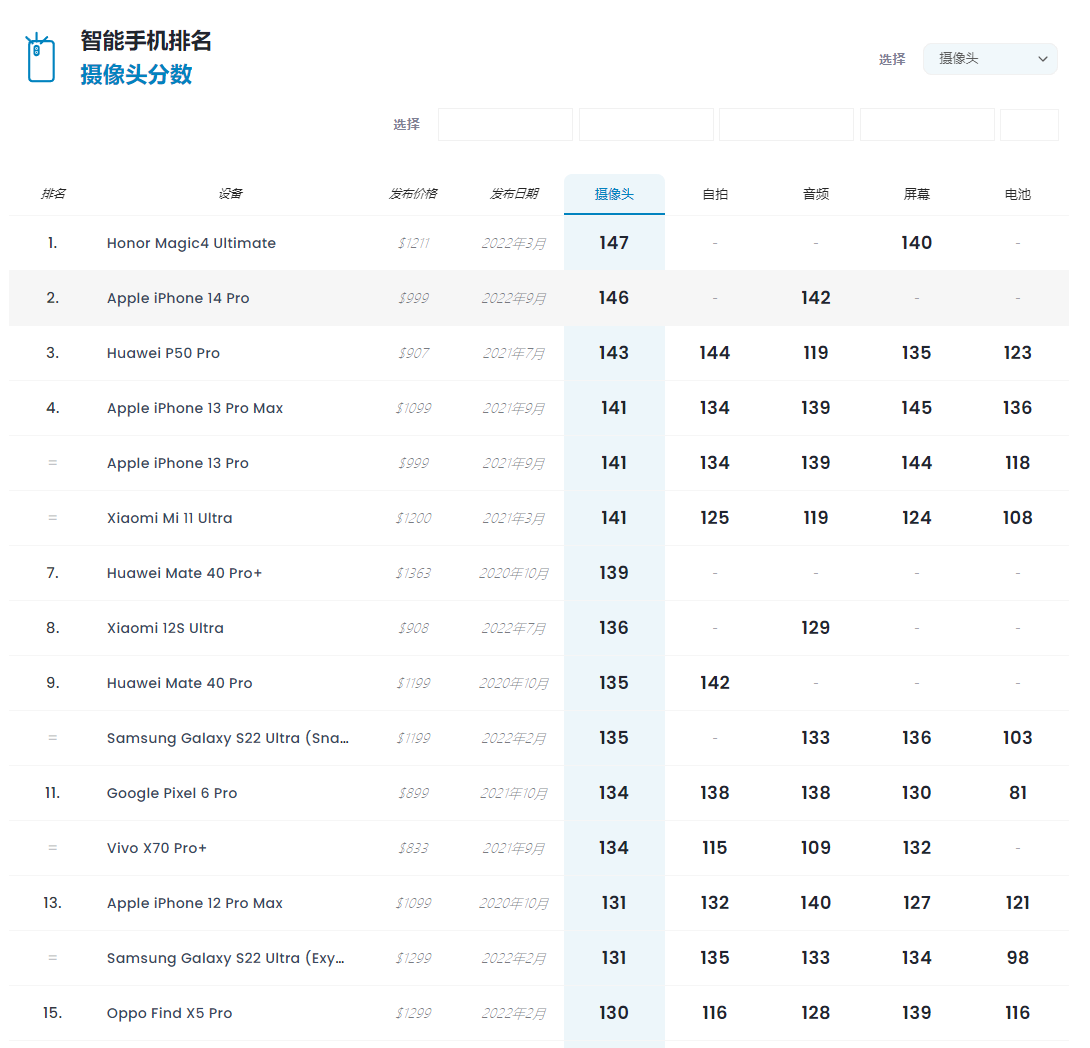
Task: Click audio score 129 for Xiaomi 12S Ultra
Action: 815,628
